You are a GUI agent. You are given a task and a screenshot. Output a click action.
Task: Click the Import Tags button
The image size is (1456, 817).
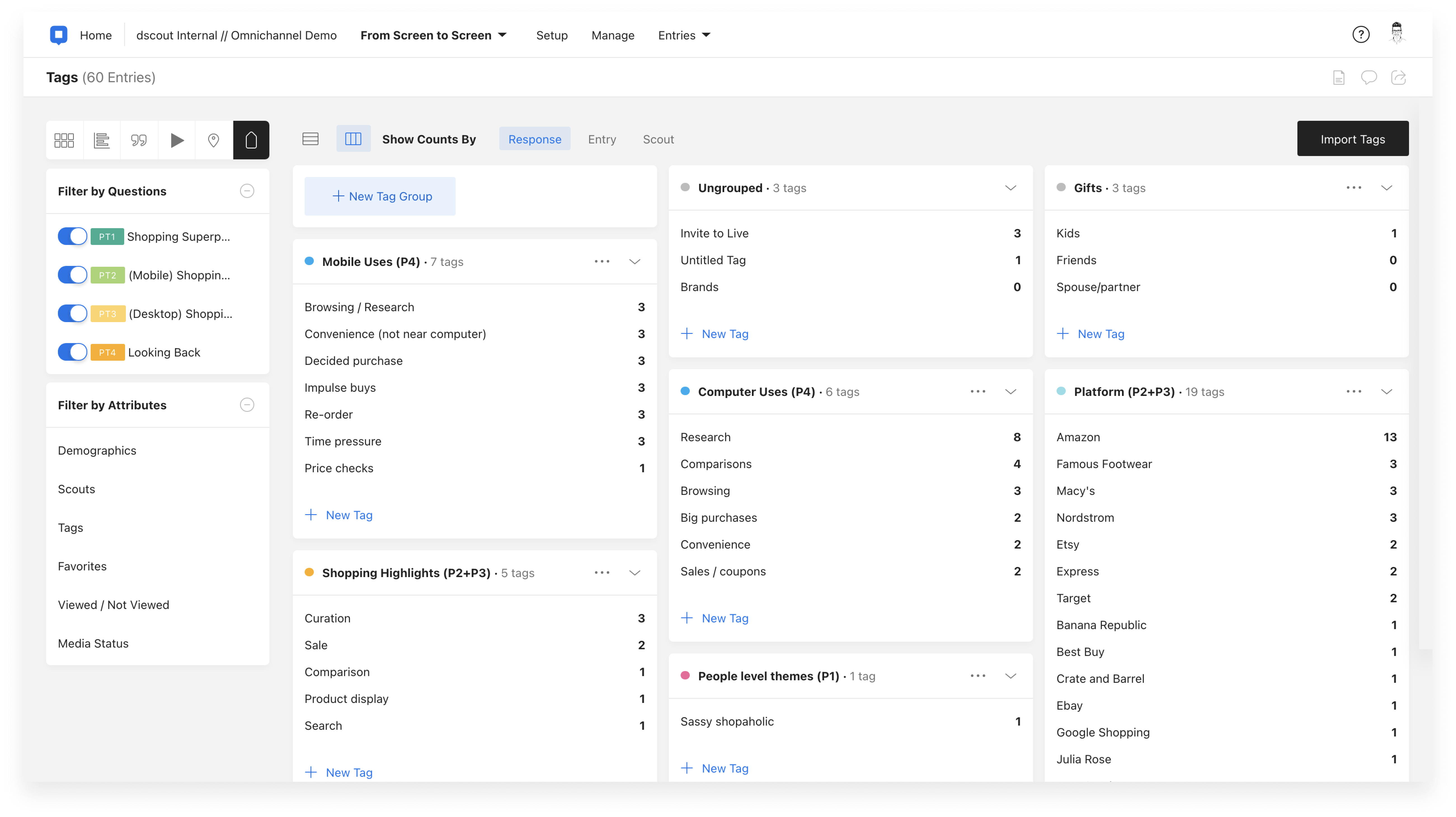pyautogui.click(x=1352, y=138)
